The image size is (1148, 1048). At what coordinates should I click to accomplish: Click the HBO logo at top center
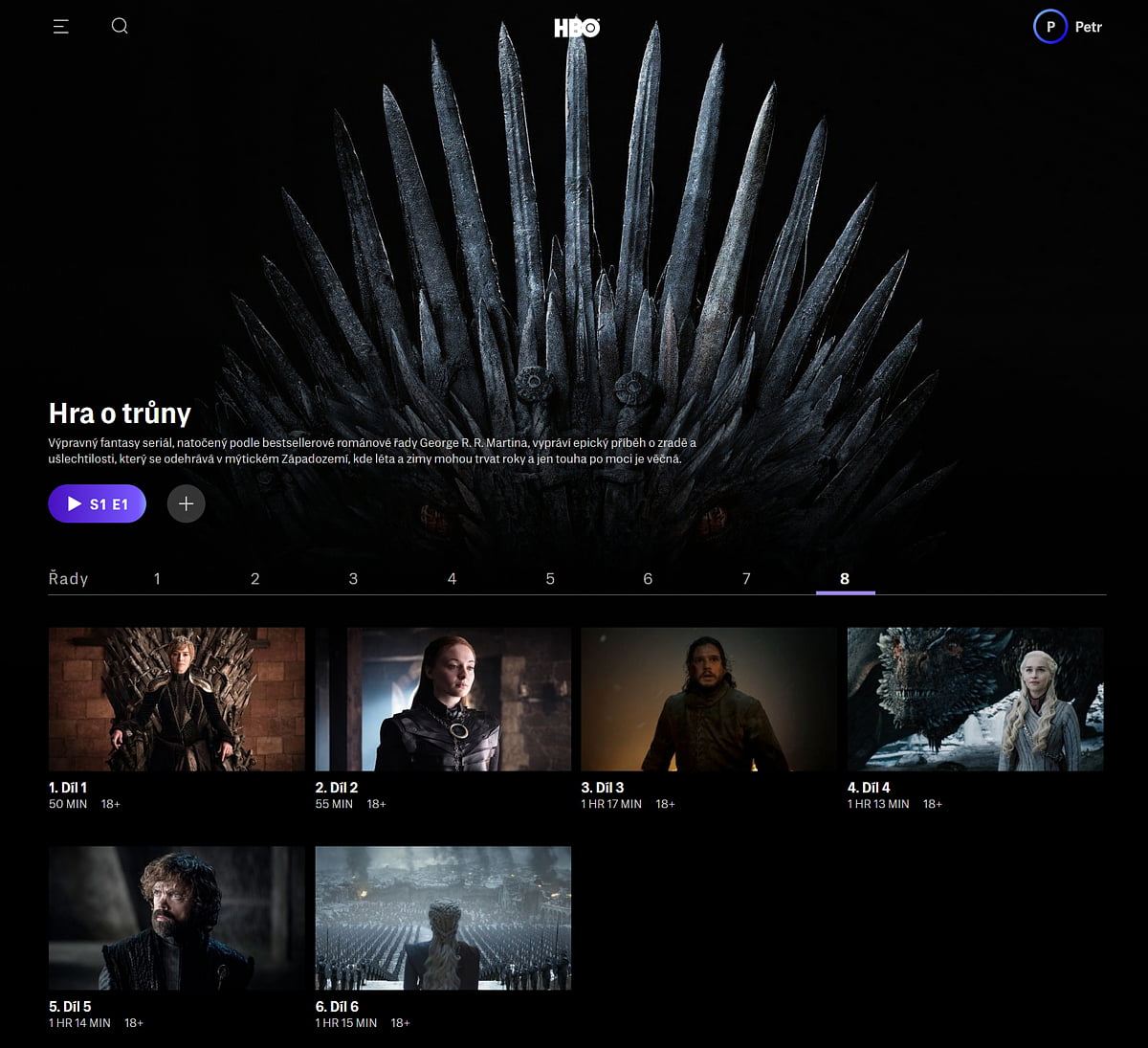tap(578, 27)
